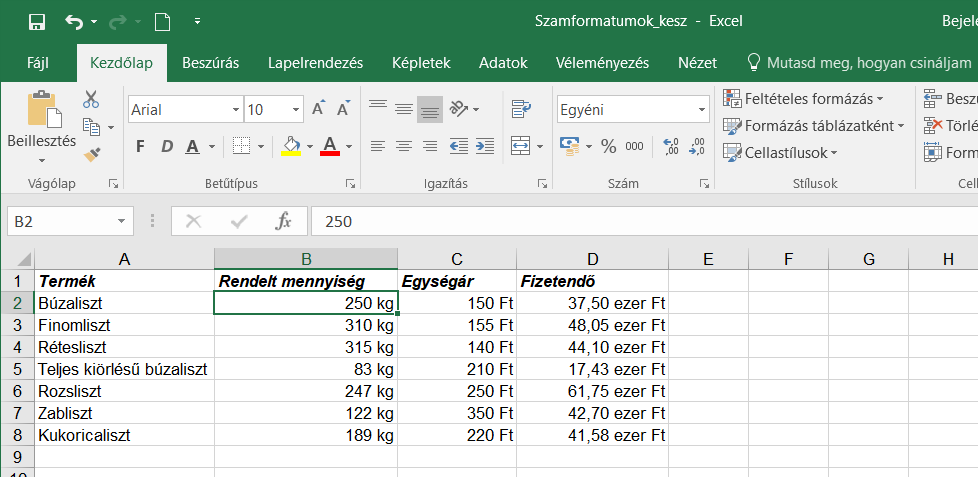The width and height of the screenshot is (978, 477).
Task: Click the Cut scissors icon
Action: [91, 100]
